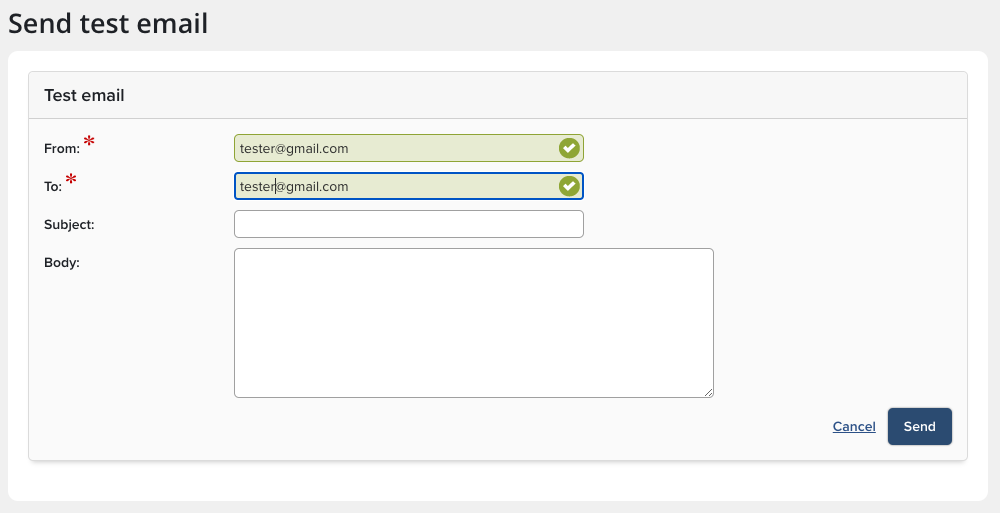Click the green checkmark in From field
The image size is (1000, 513).
(569, 148)
